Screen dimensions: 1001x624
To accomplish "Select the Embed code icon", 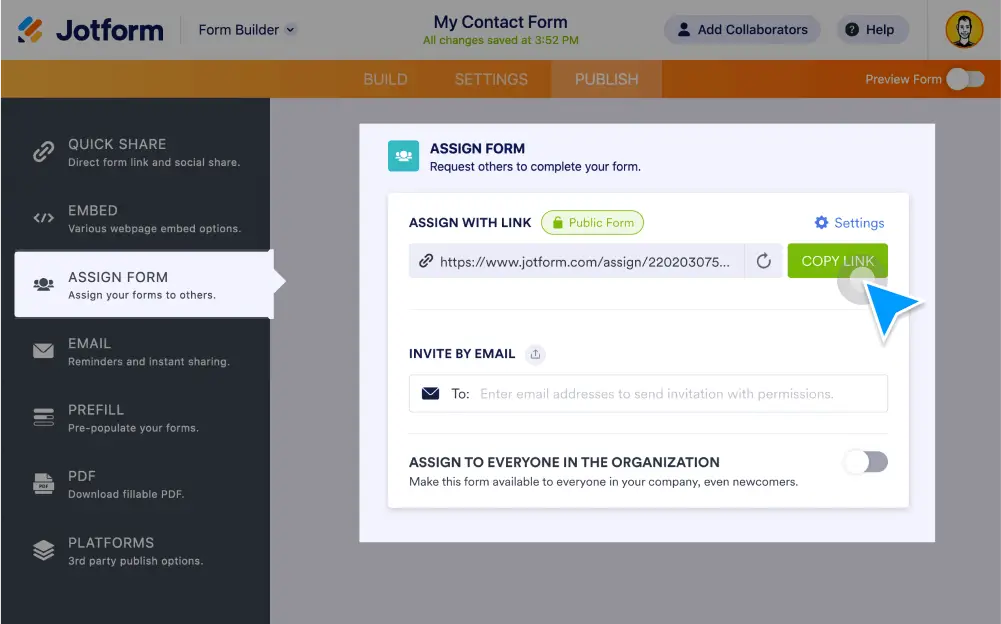I will [x=43, y=218].
